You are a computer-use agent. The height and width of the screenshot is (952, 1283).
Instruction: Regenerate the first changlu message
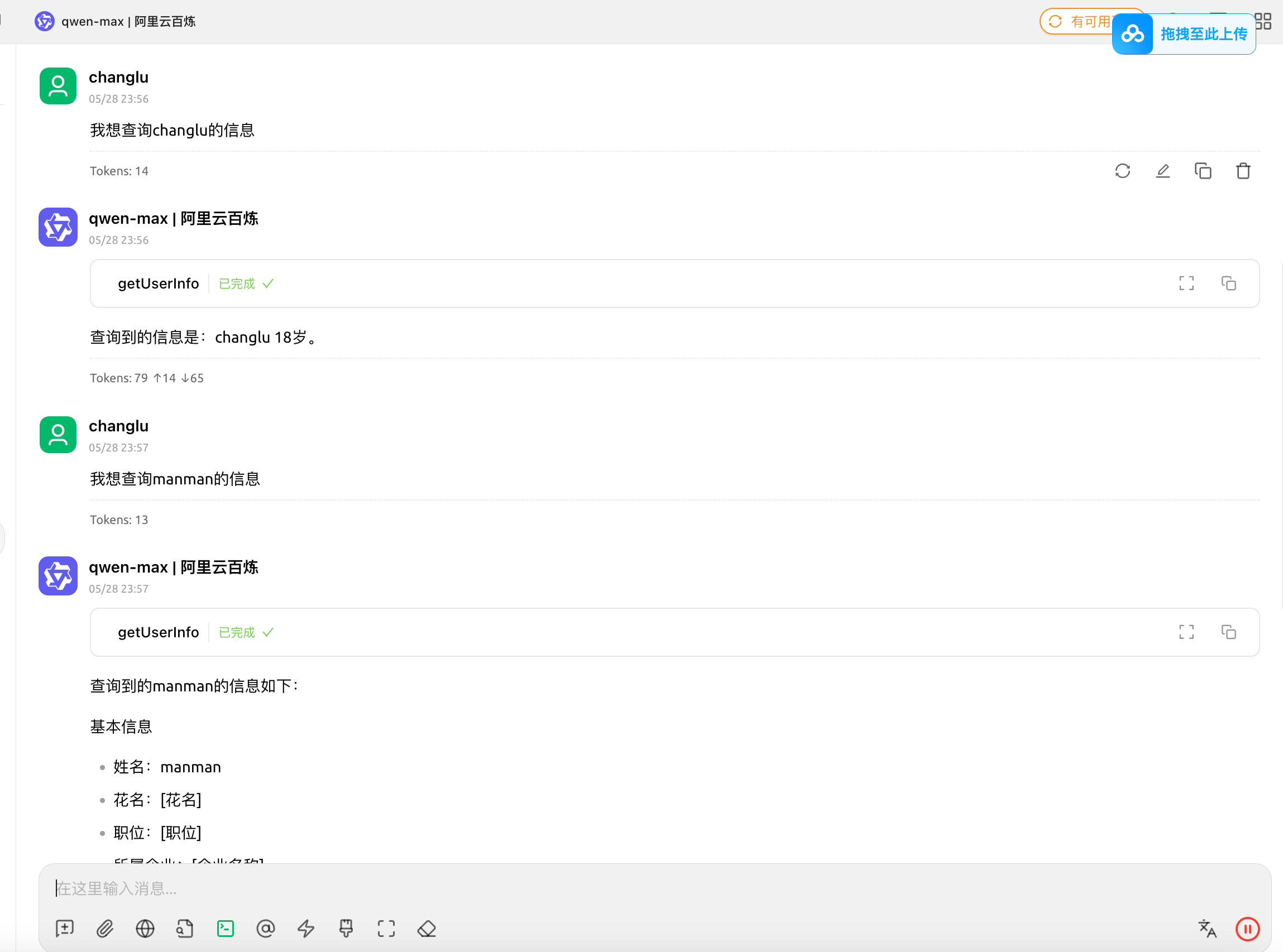coord(1123,171)
